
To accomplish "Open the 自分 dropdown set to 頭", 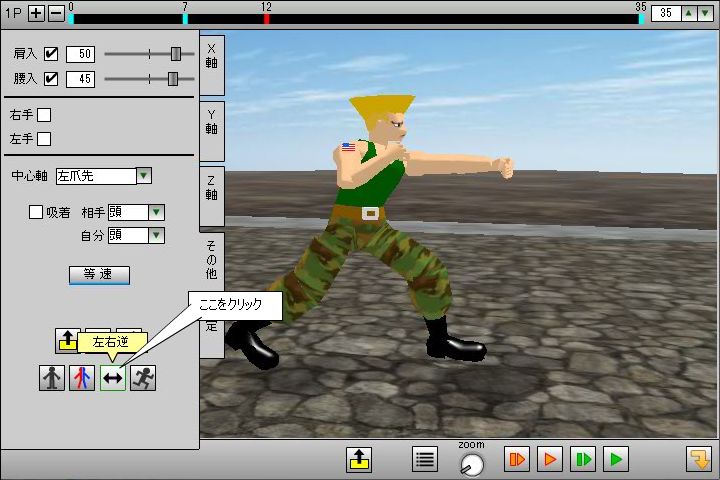I will click(136, 235).
